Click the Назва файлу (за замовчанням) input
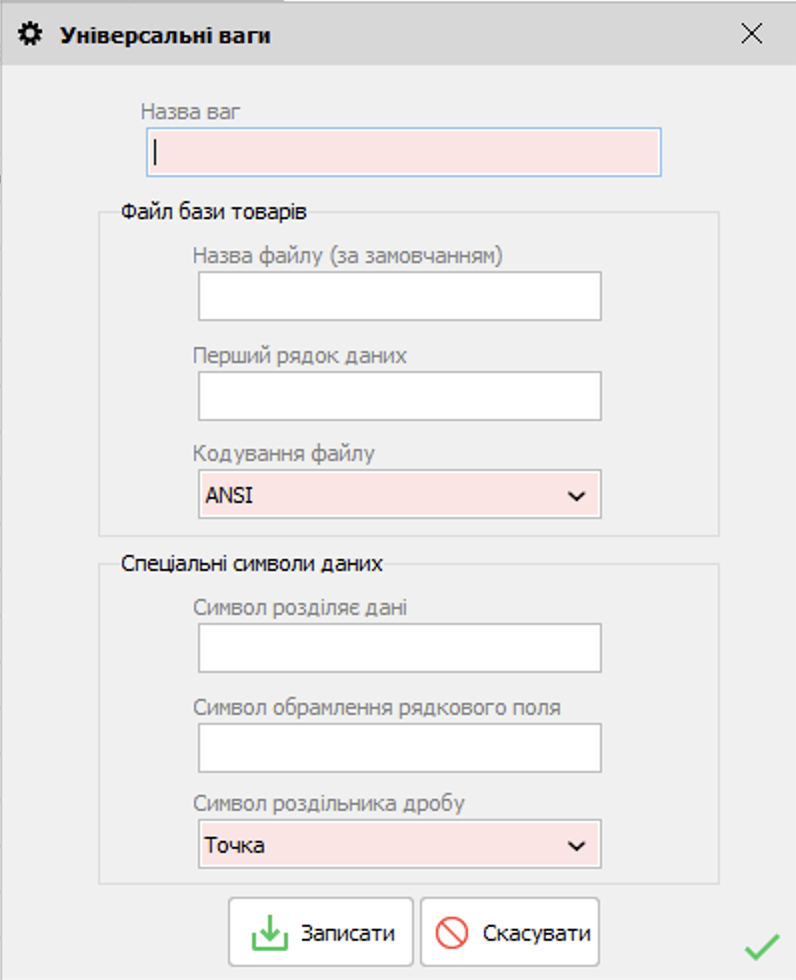This screenshot has width=796, height=980. tap(399, 296)
